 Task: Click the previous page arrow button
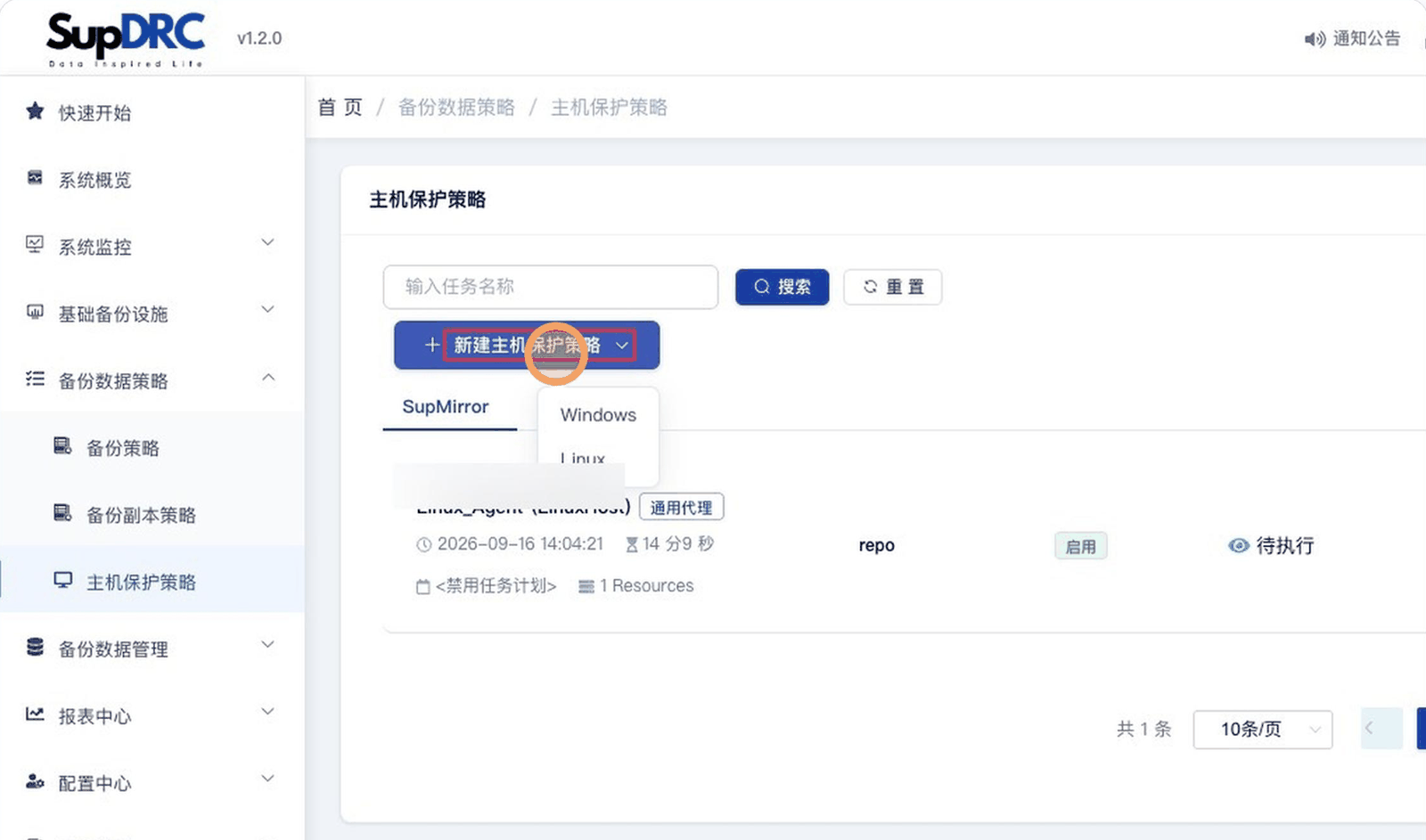(1382, 729)
